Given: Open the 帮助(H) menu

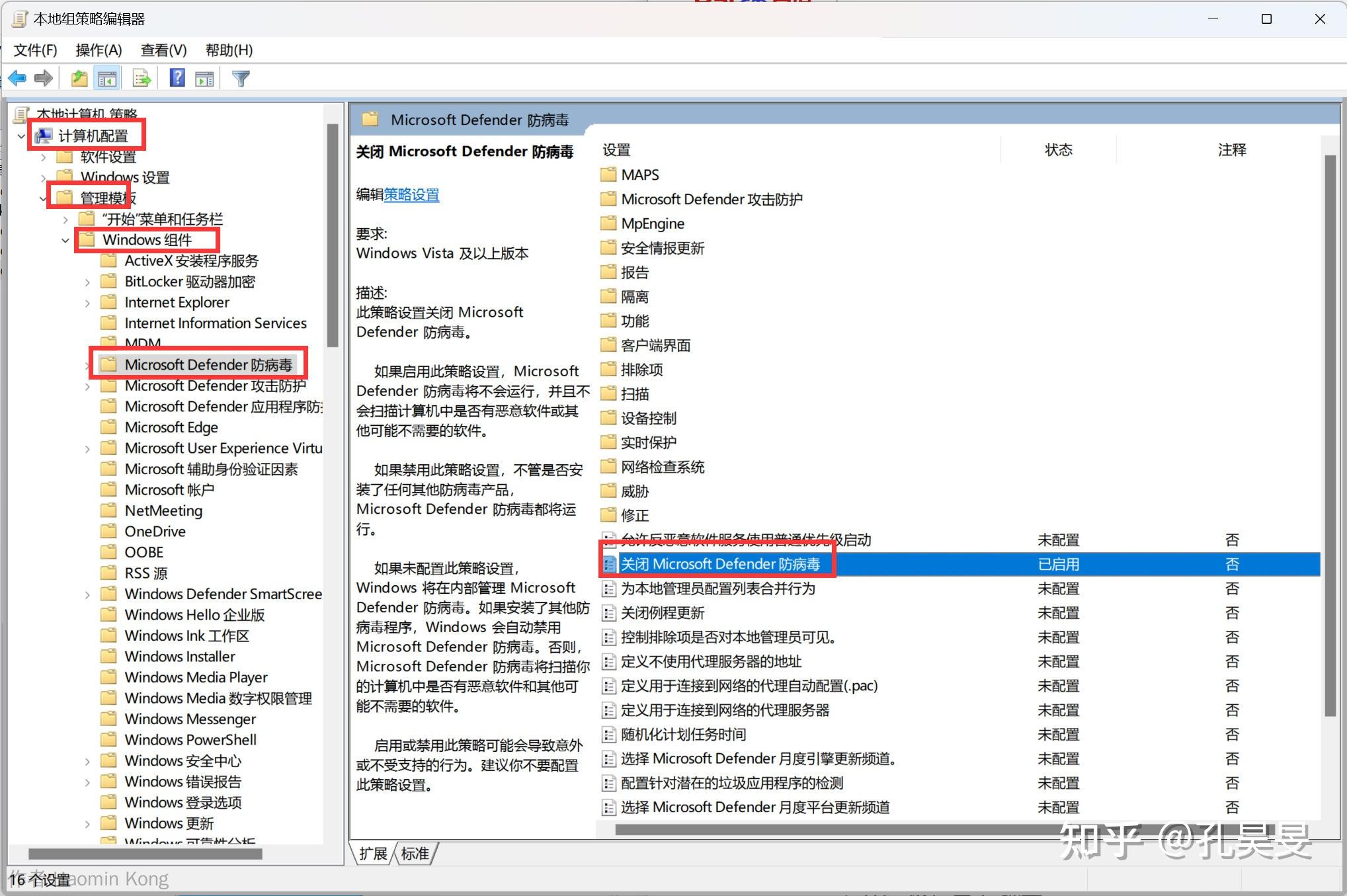Looking at the screenshot, I should point(229,50).
